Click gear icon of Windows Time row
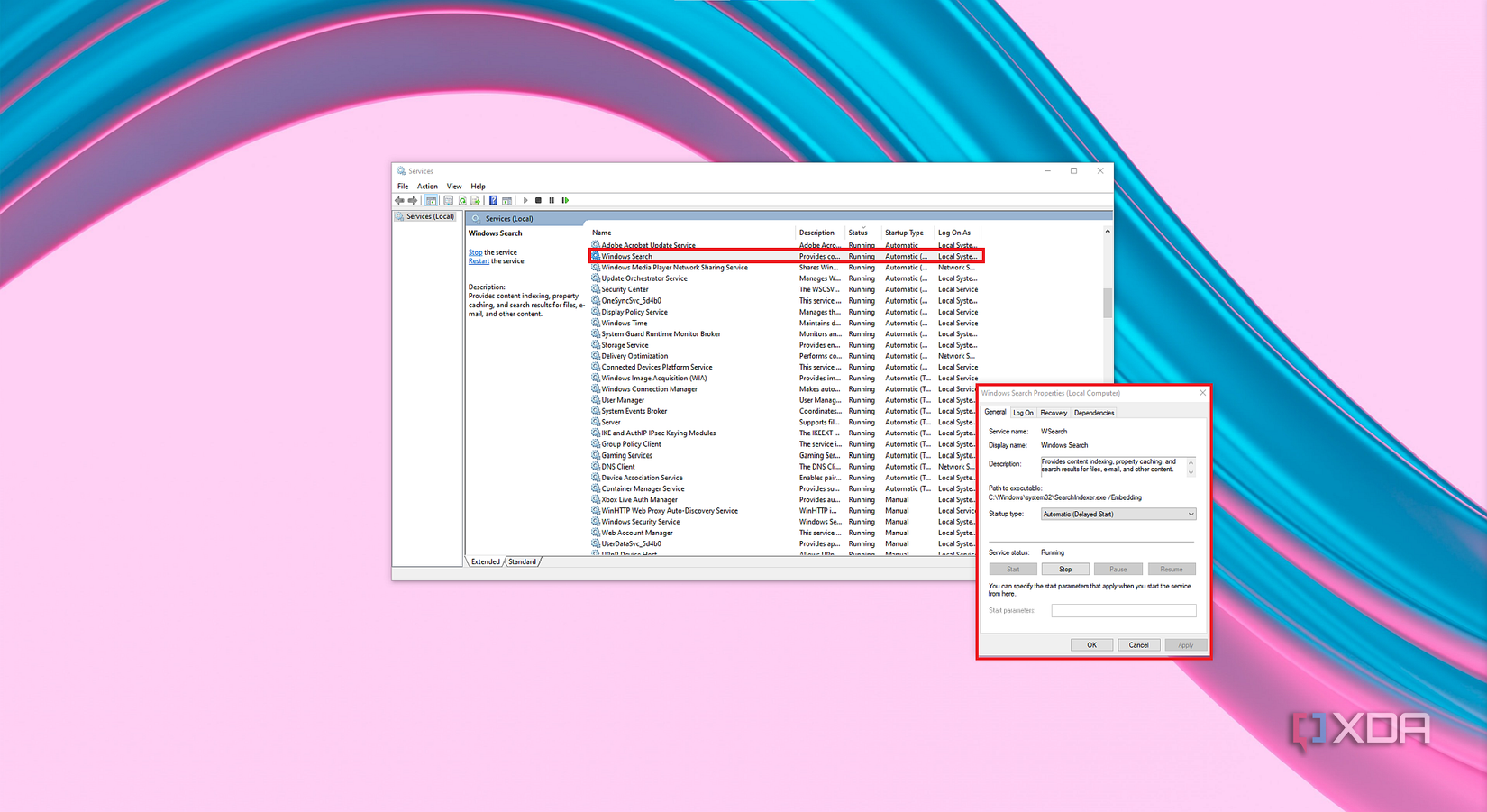Screen dimensions: 1487x812 coord(596,323)
